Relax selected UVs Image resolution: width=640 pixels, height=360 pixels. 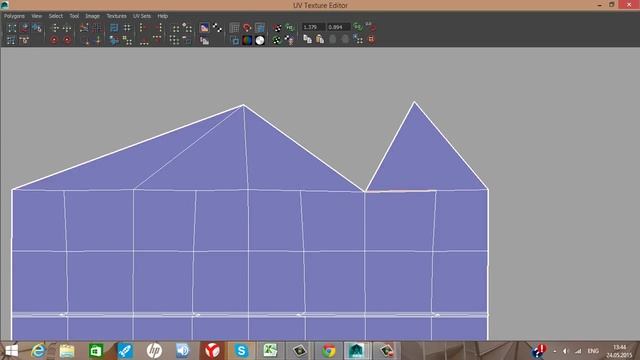coord(127,40)
